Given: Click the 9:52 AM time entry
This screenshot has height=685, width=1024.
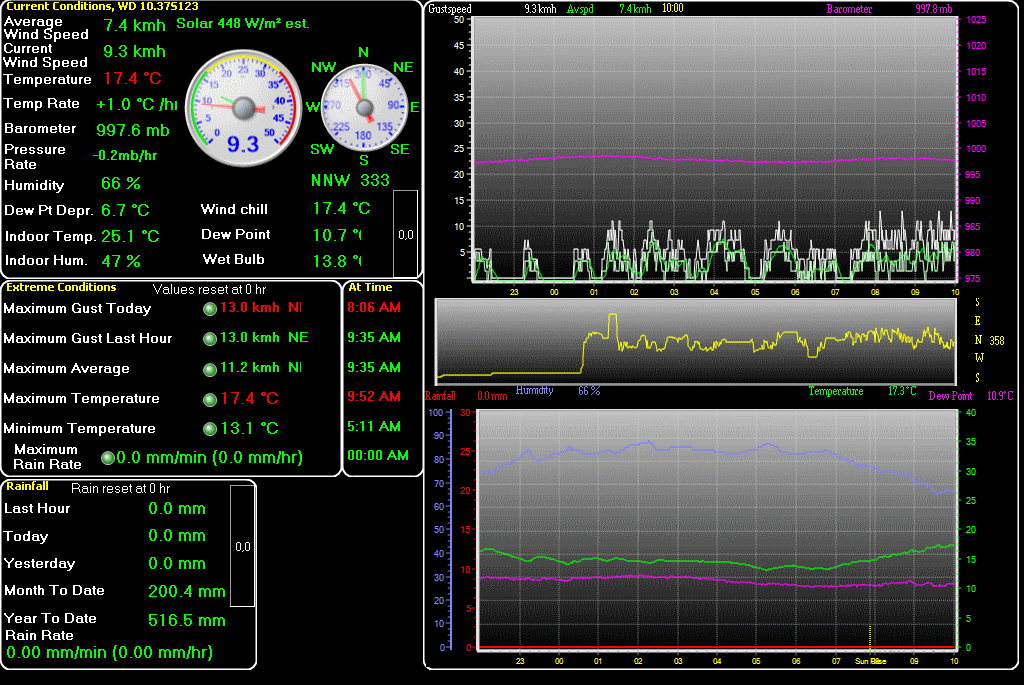Looking at the screenshot, I should tap(374, 396).
